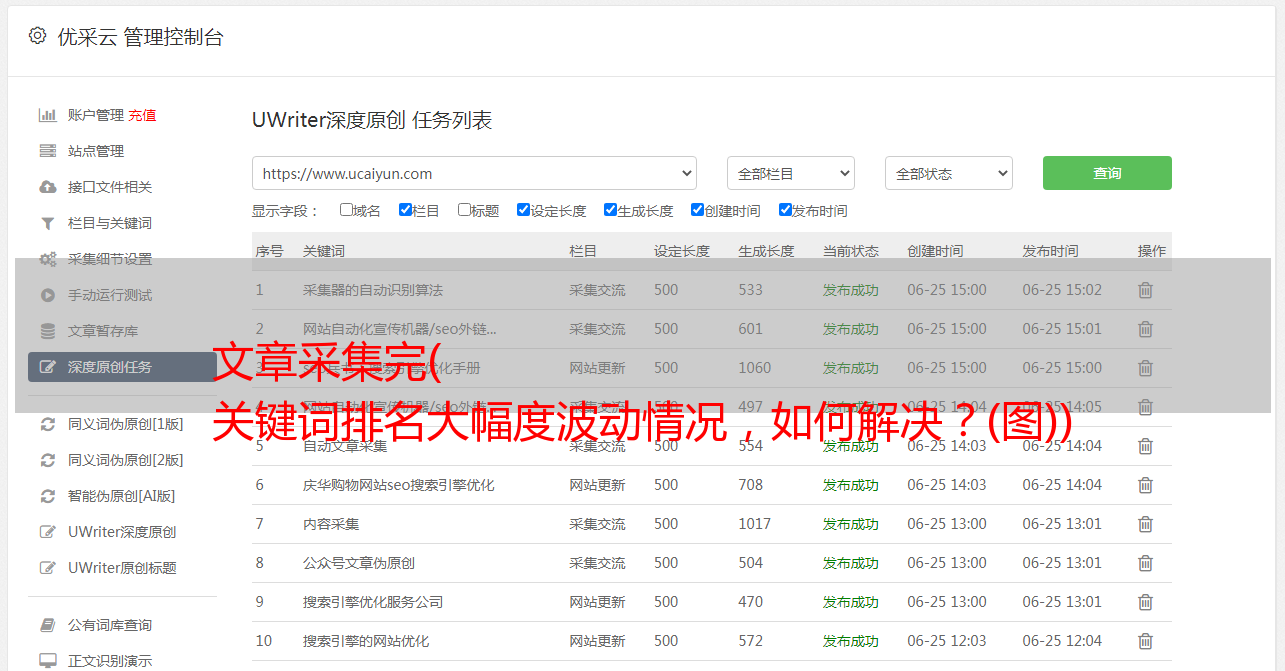This screenshot has width=1285, height=671.
Task: Open UWriter原创标题 sidebar link
Action: point(122,568)
